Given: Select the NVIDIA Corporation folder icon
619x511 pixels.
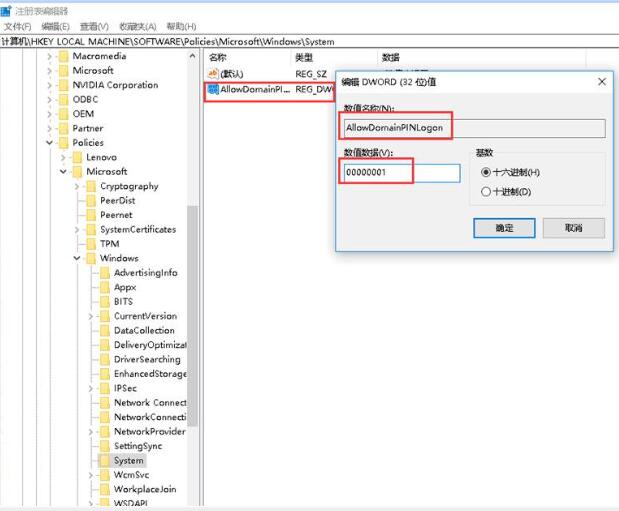Looking at the screenshot, I should tap(64, 85).
